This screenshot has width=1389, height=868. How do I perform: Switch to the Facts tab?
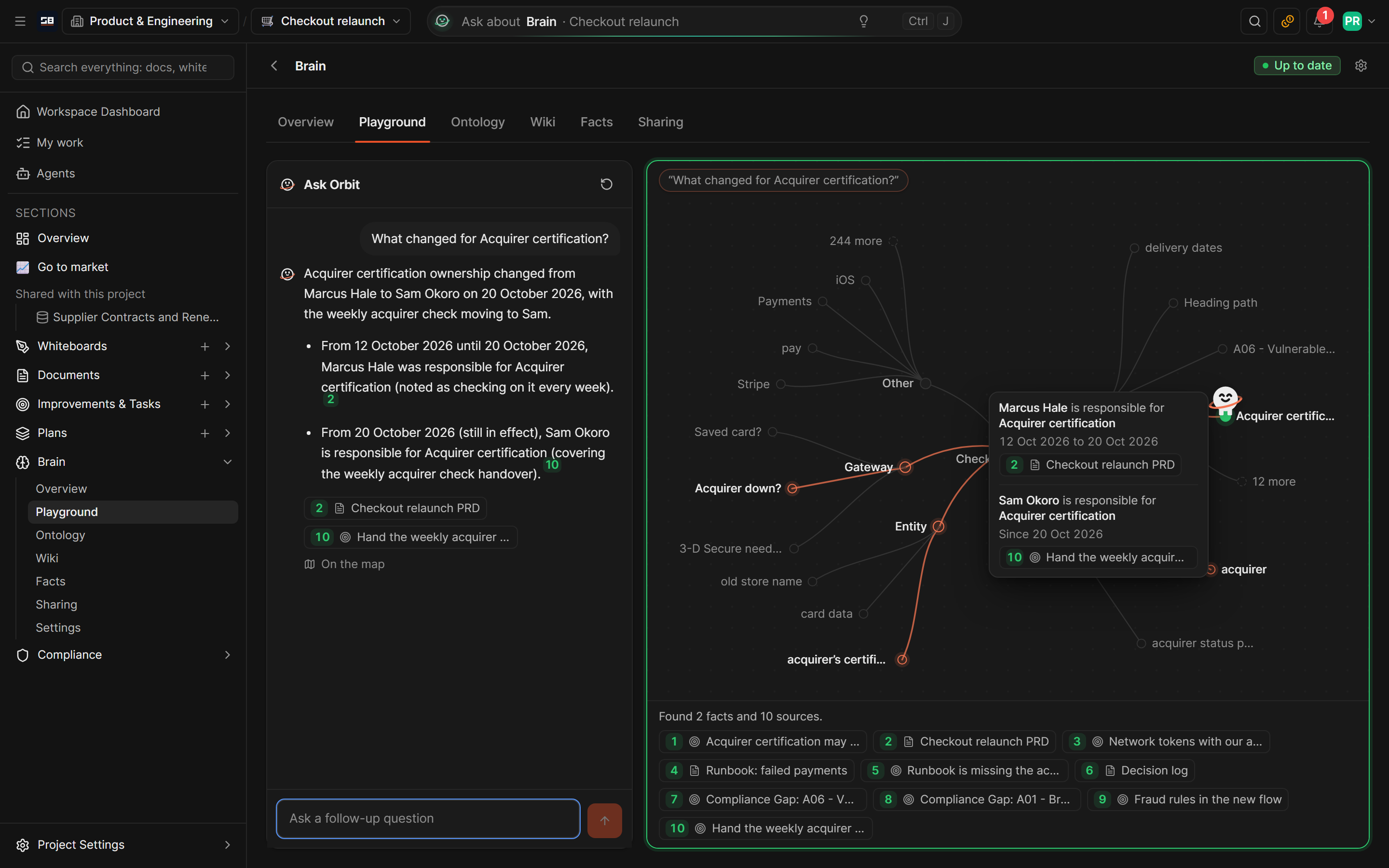(x=596, y=122)
